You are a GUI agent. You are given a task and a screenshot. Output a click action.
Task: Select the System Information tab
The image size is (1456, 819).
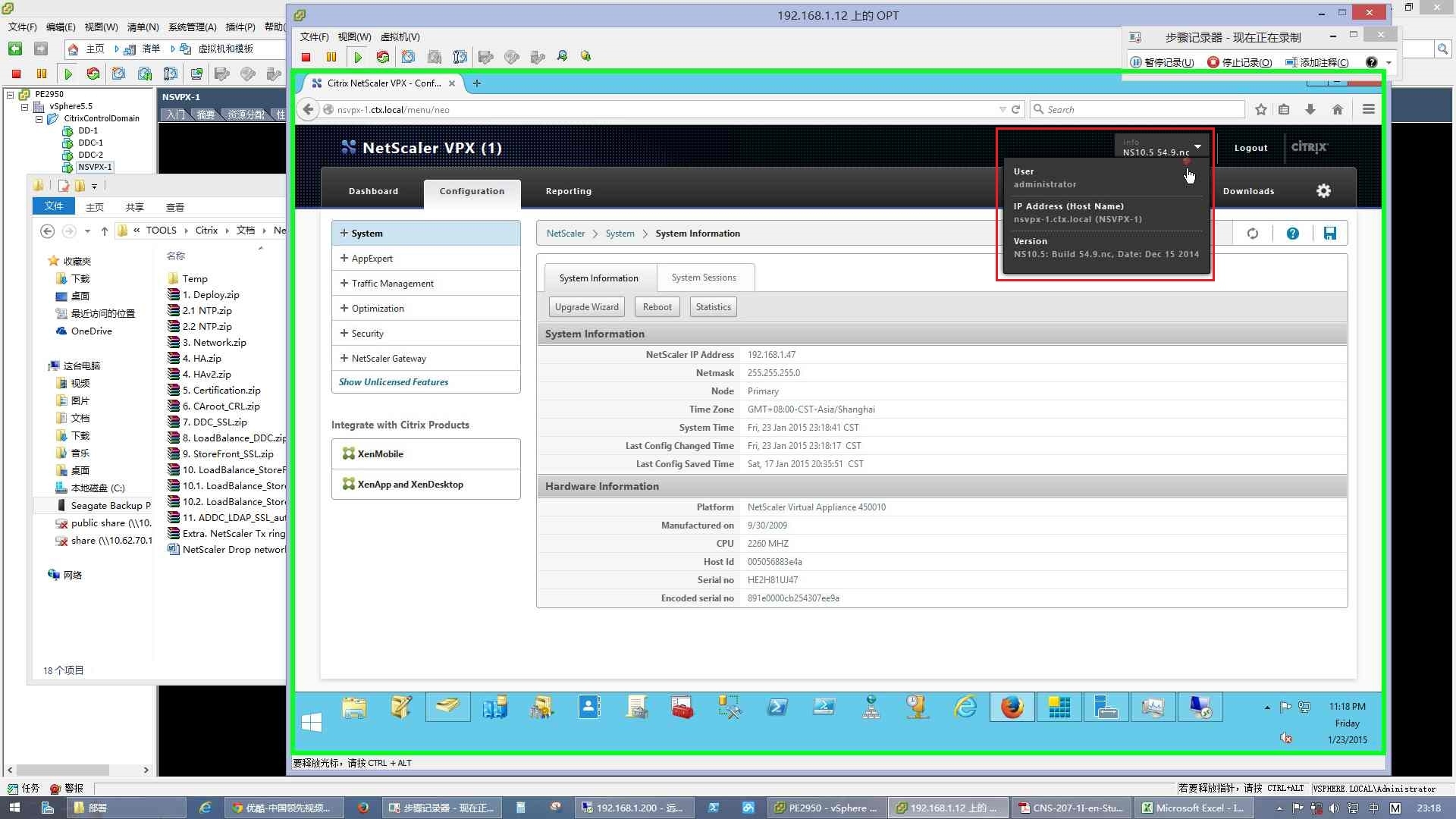click(599, 278)
